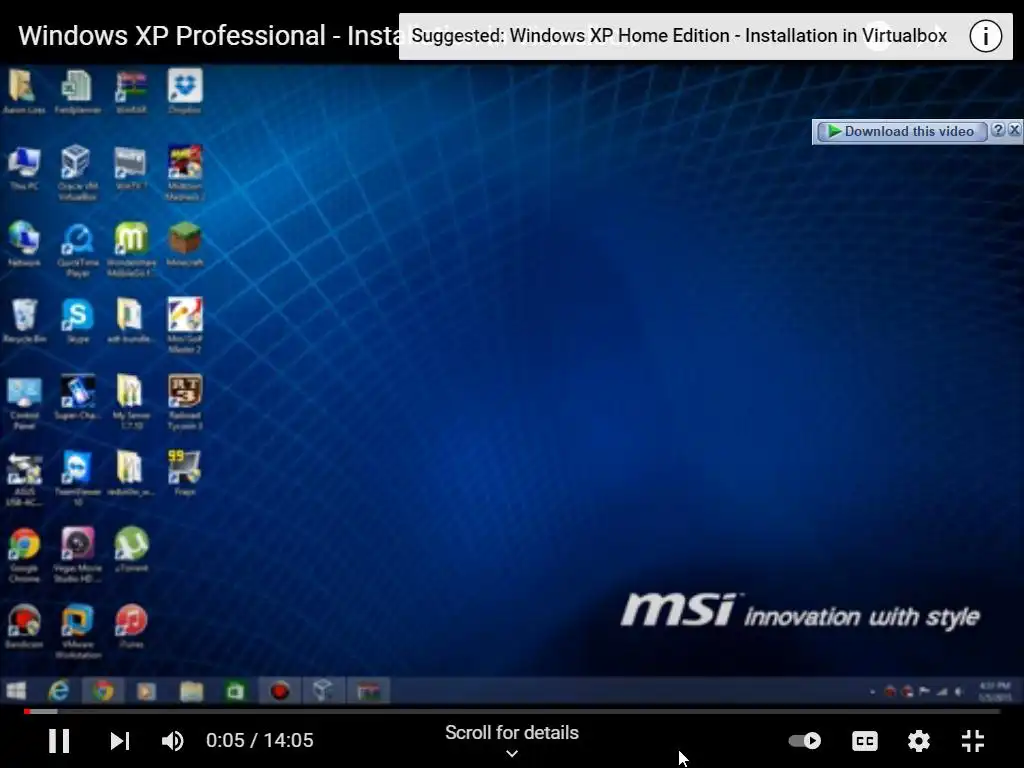Open the Recycle Bin
This screenshot has height=768, width=1024.
click(24, 321)
